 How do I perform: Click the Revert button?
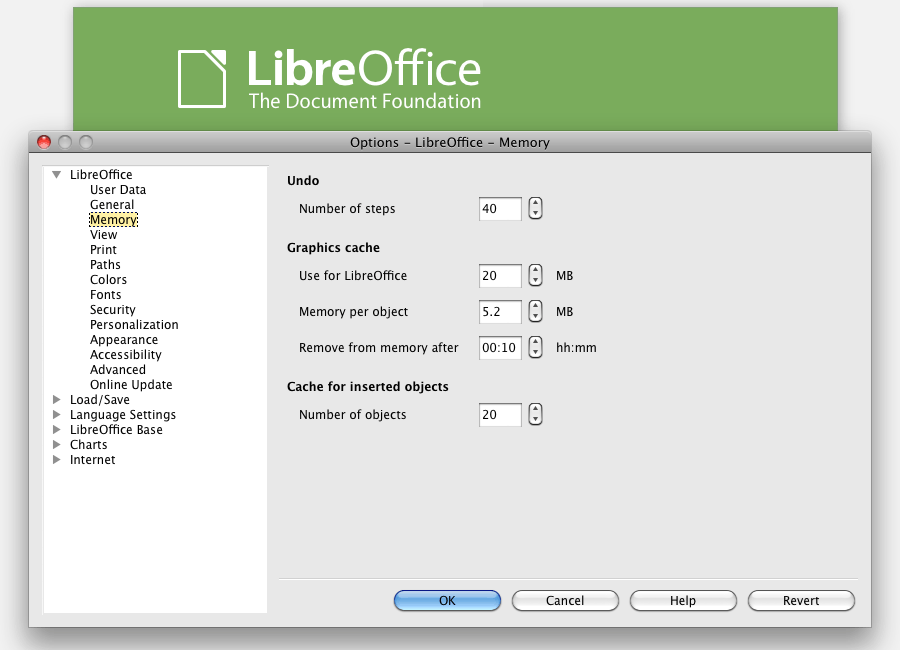click(x=801, y=601)
